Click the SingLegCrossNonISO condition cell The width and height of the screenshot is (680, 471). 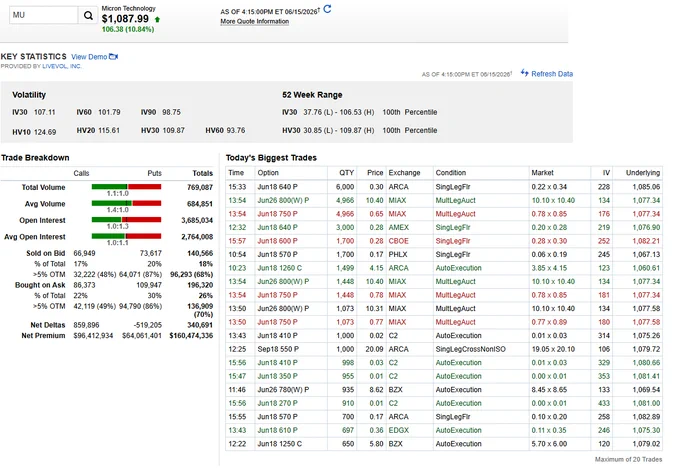pos(471,349)
